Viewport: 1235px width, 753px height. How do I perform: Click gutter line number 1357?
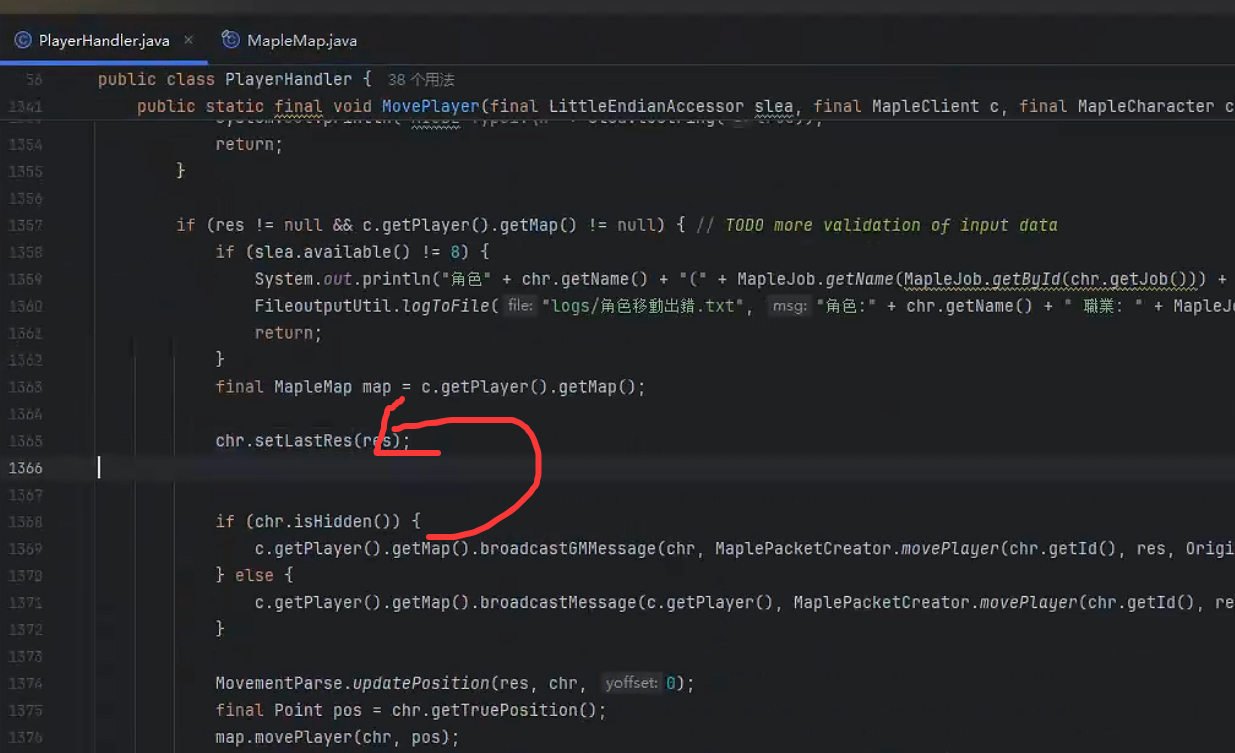(x=25, y=225)
